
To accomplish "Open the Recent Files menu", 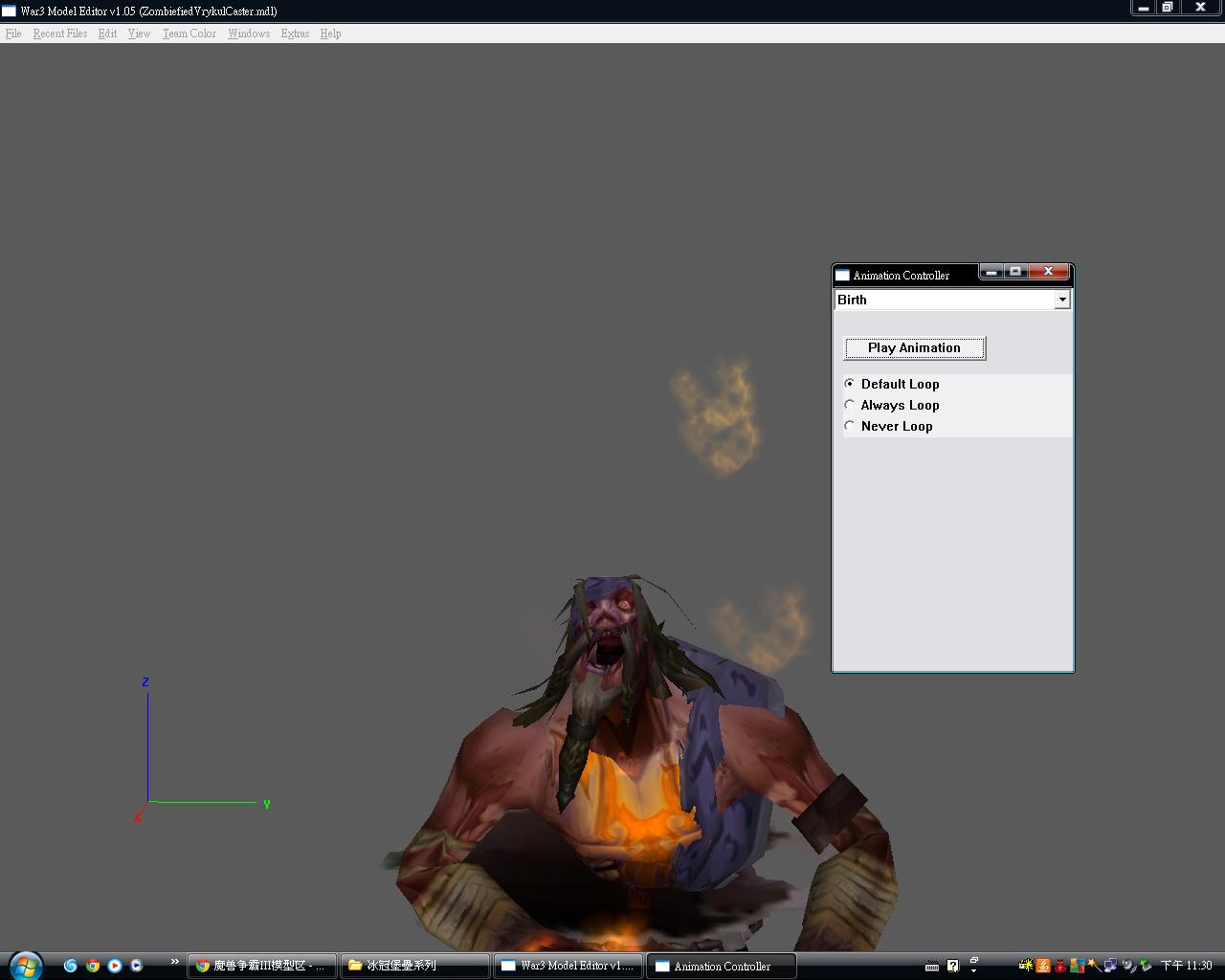I will pyautogui.click(x=59, y=33).
